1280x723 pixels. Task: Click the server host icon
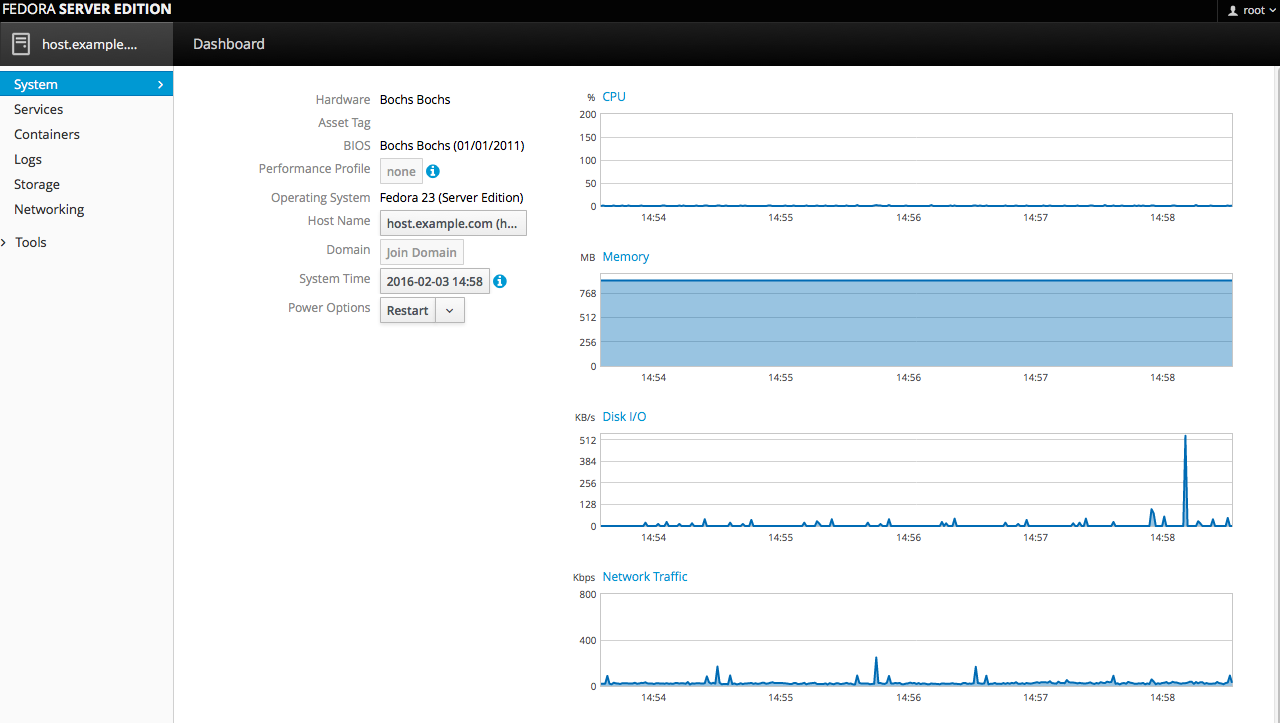(21, 44)
